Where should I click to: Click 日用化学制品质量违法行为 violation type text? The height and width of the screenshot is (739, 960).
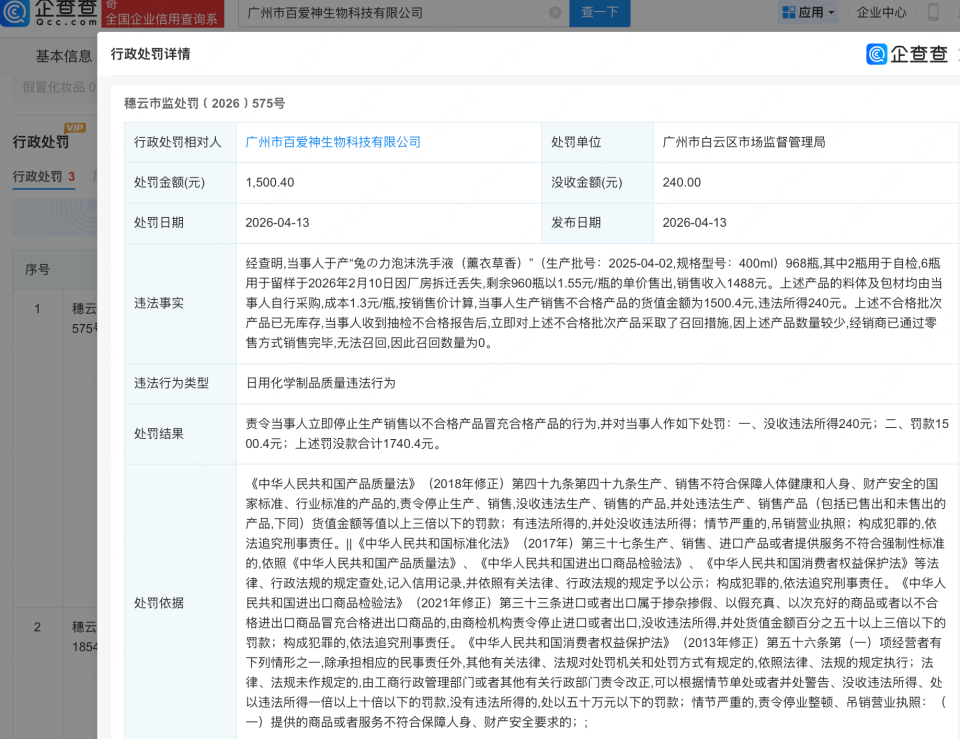click(320, 383)
